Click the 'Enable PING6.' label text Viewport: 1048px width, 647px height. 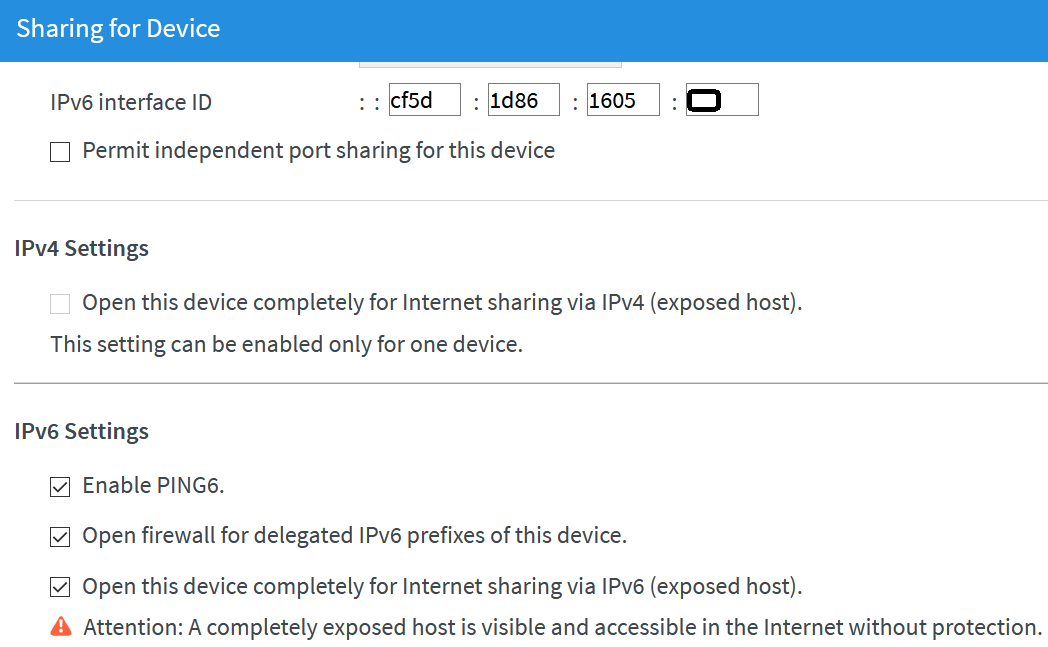click(153, 485)
